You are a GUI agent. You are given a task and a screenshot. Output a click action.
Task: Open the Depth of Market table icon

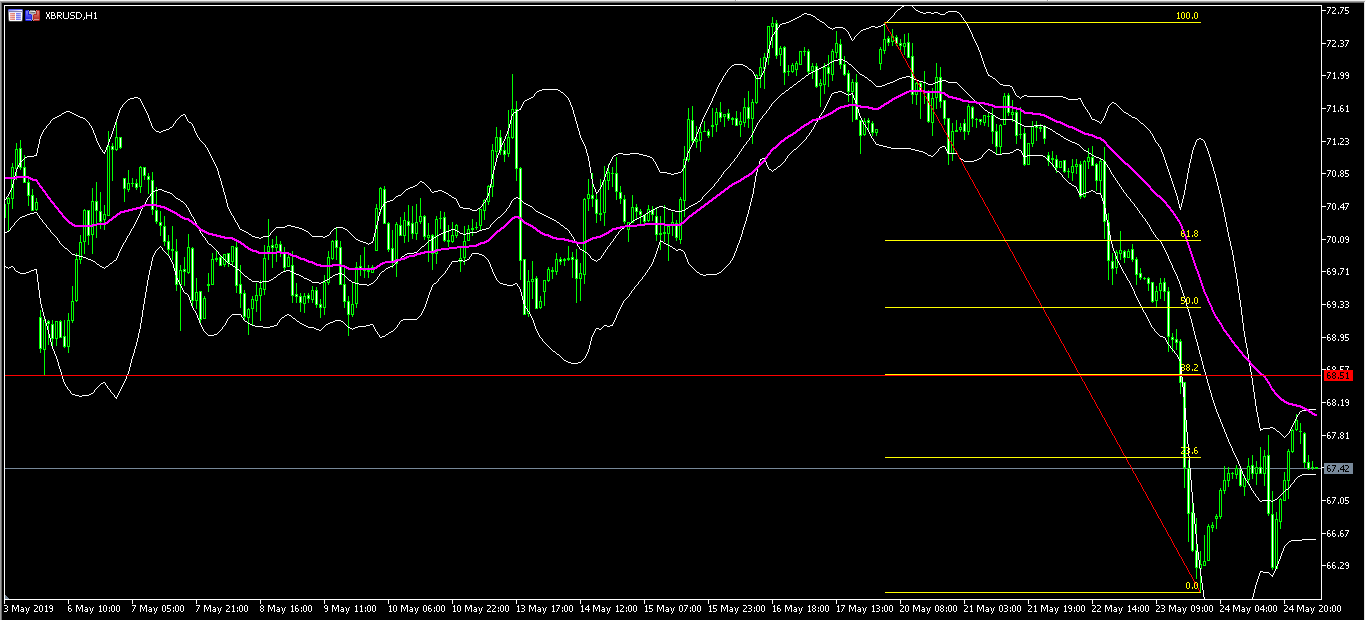15,15
